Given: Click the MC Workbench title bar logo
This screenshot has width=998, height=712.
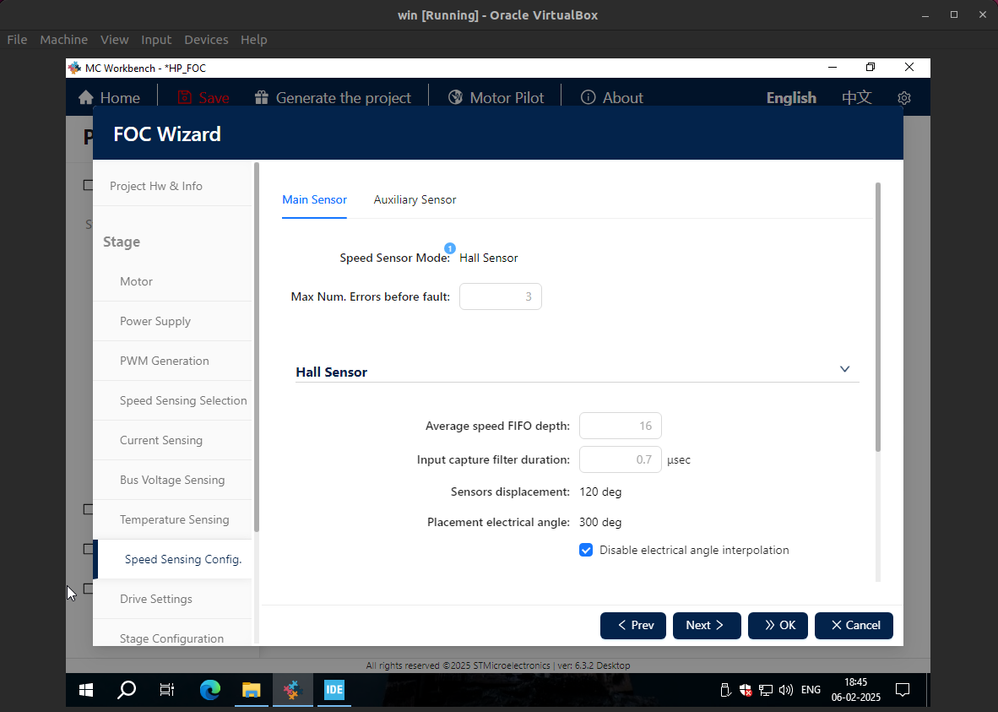Looking at the screenshot, I should point(75,67).
